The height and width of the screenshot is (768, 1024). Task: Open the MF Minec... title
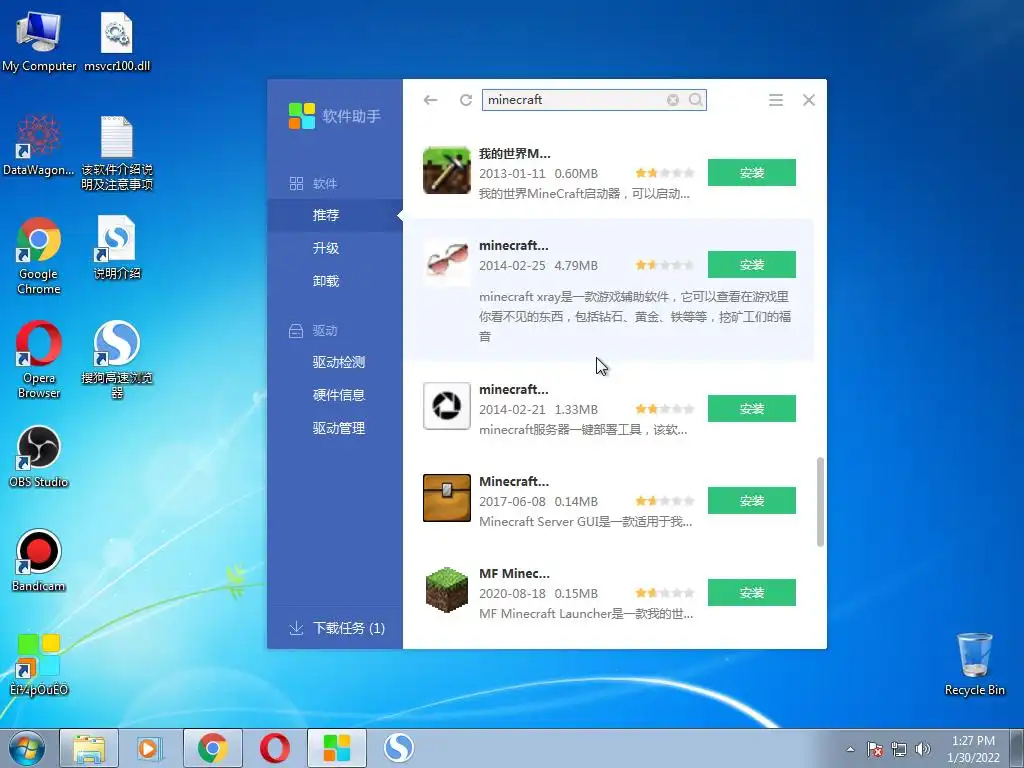pyautogui.click(x=515, y=574)
